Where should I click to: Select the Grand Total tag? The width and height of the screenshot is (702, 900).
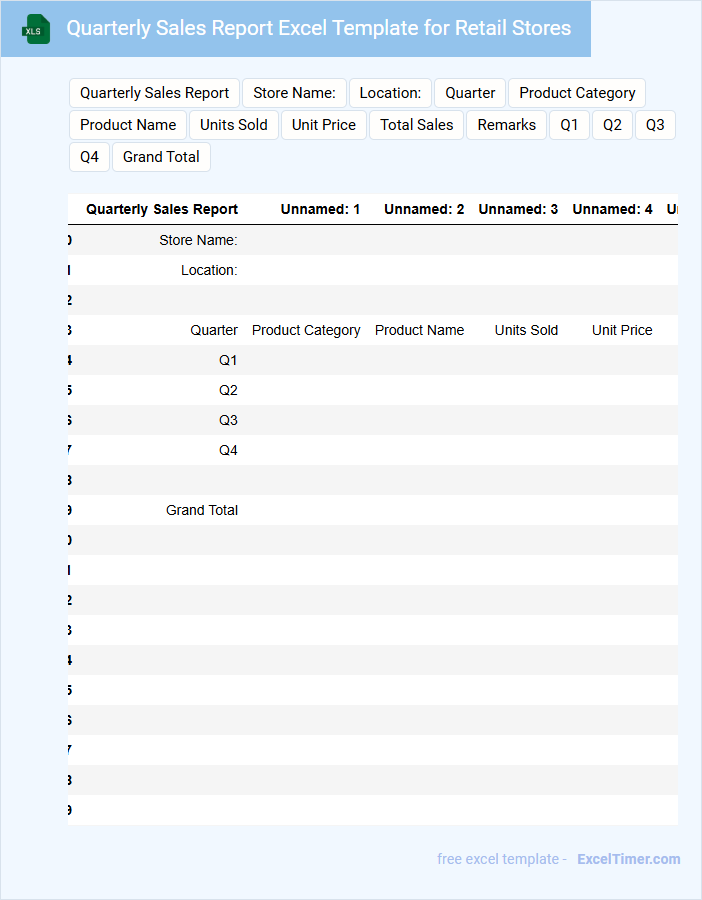[x=161, y=157]
